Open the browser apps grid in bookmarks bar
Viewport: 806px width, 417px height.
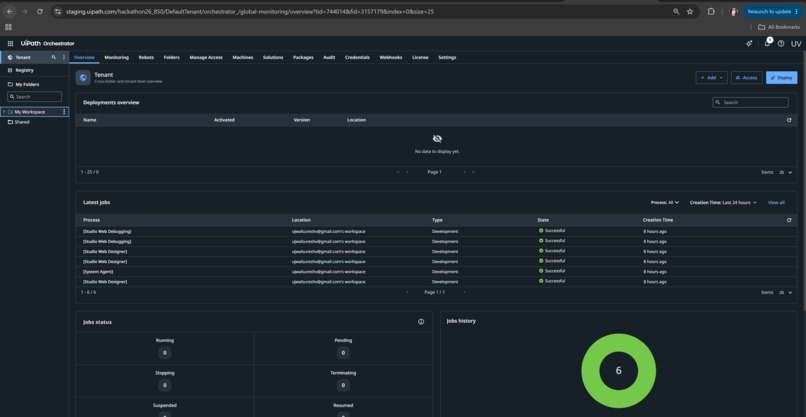pyautogui.click(x=8, y=27)
